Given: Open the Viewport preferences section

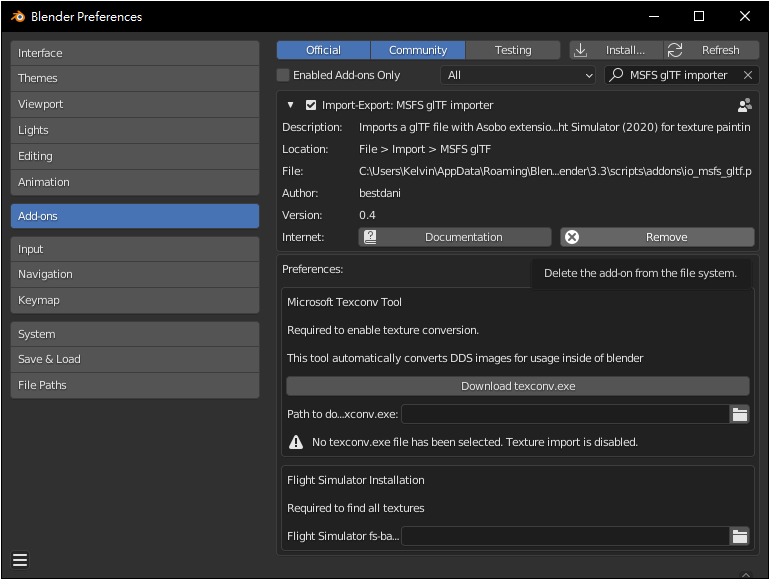Looking at the screenshot, I should click(135, 104).
